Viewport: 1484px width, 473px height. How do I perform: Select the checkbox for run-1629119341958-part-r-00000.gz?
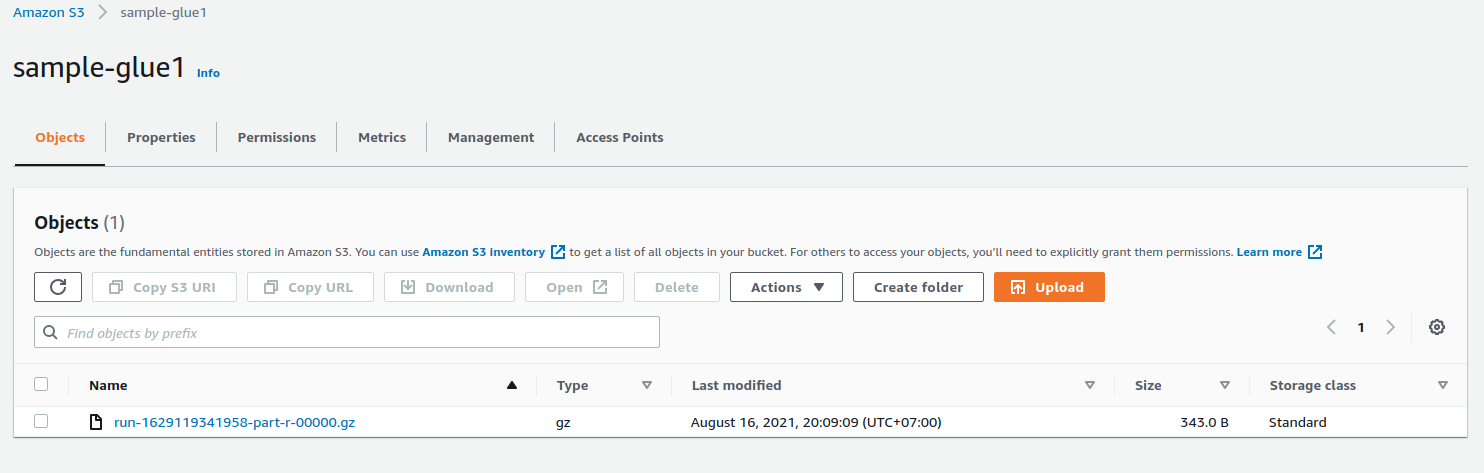(41, 421)
